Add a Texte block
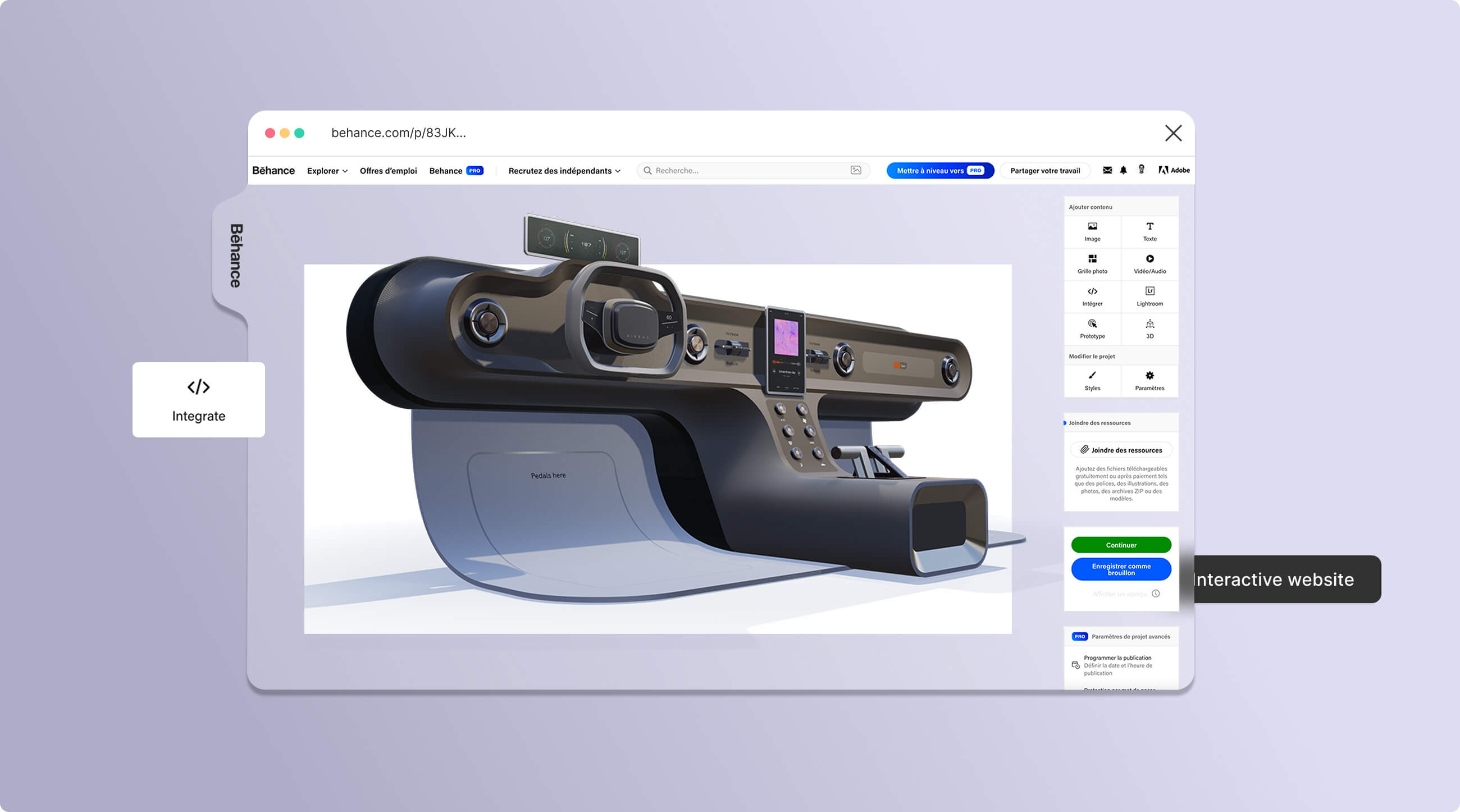Viewport: 1460px width, 812px height. coord(1149,231)
